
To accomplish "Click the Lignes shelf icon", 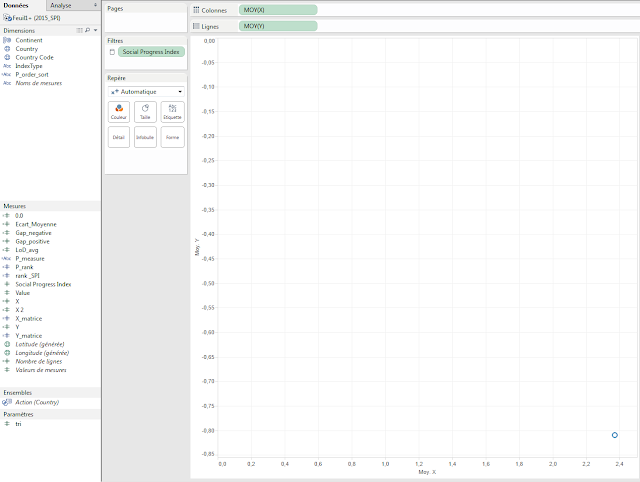I will (196, 26).
